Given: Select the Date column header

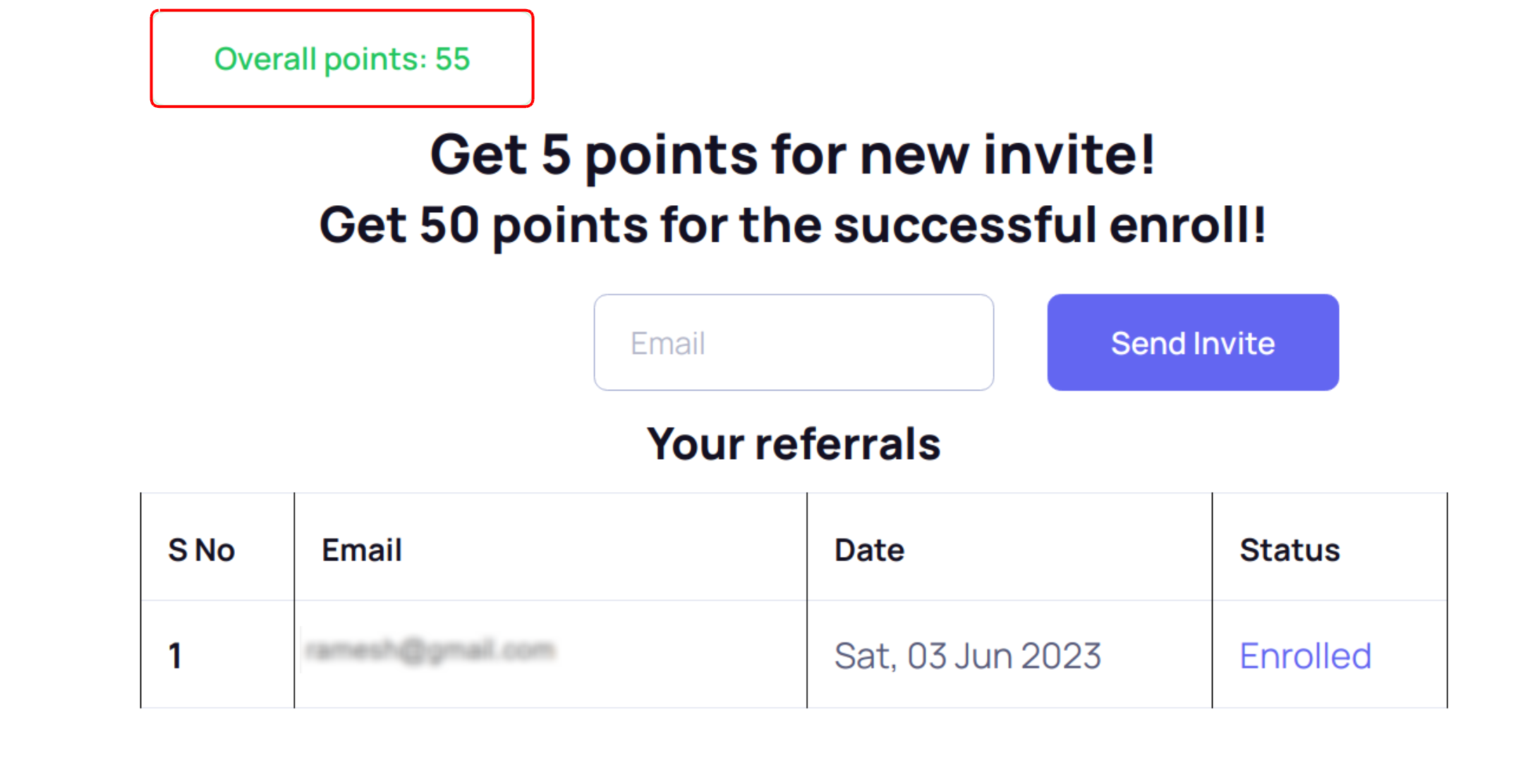Looking at the screenshot, I should coord(869,550).
